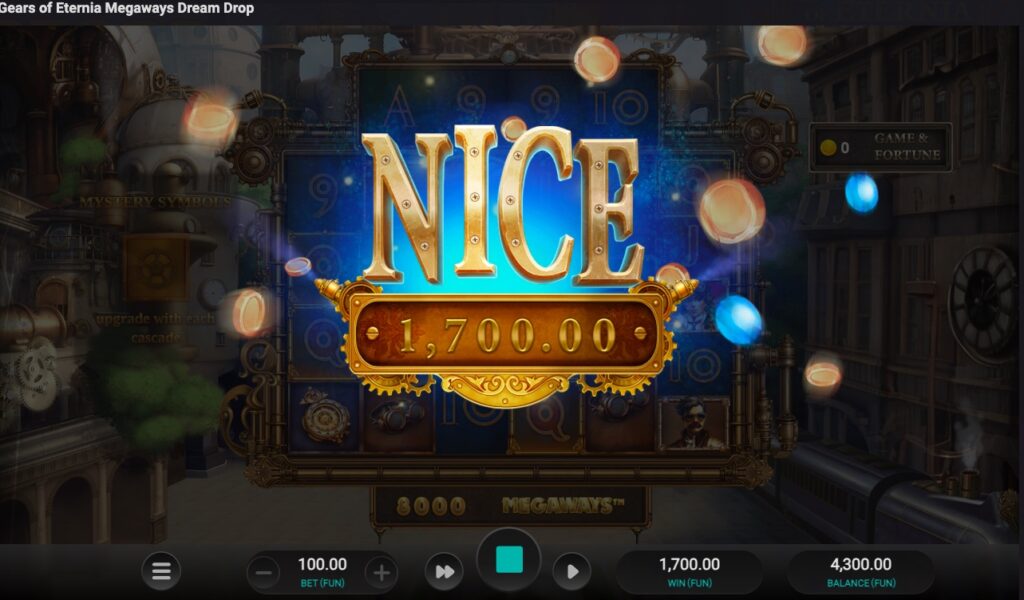1024x600 pixels.
Task: Toggle the turbo fast-forward button
Action: 444,572
